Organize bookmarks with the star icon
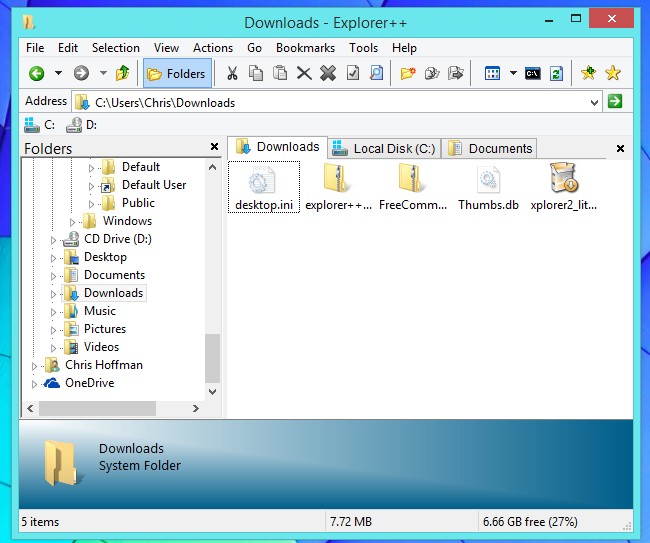 coord(613,73)
